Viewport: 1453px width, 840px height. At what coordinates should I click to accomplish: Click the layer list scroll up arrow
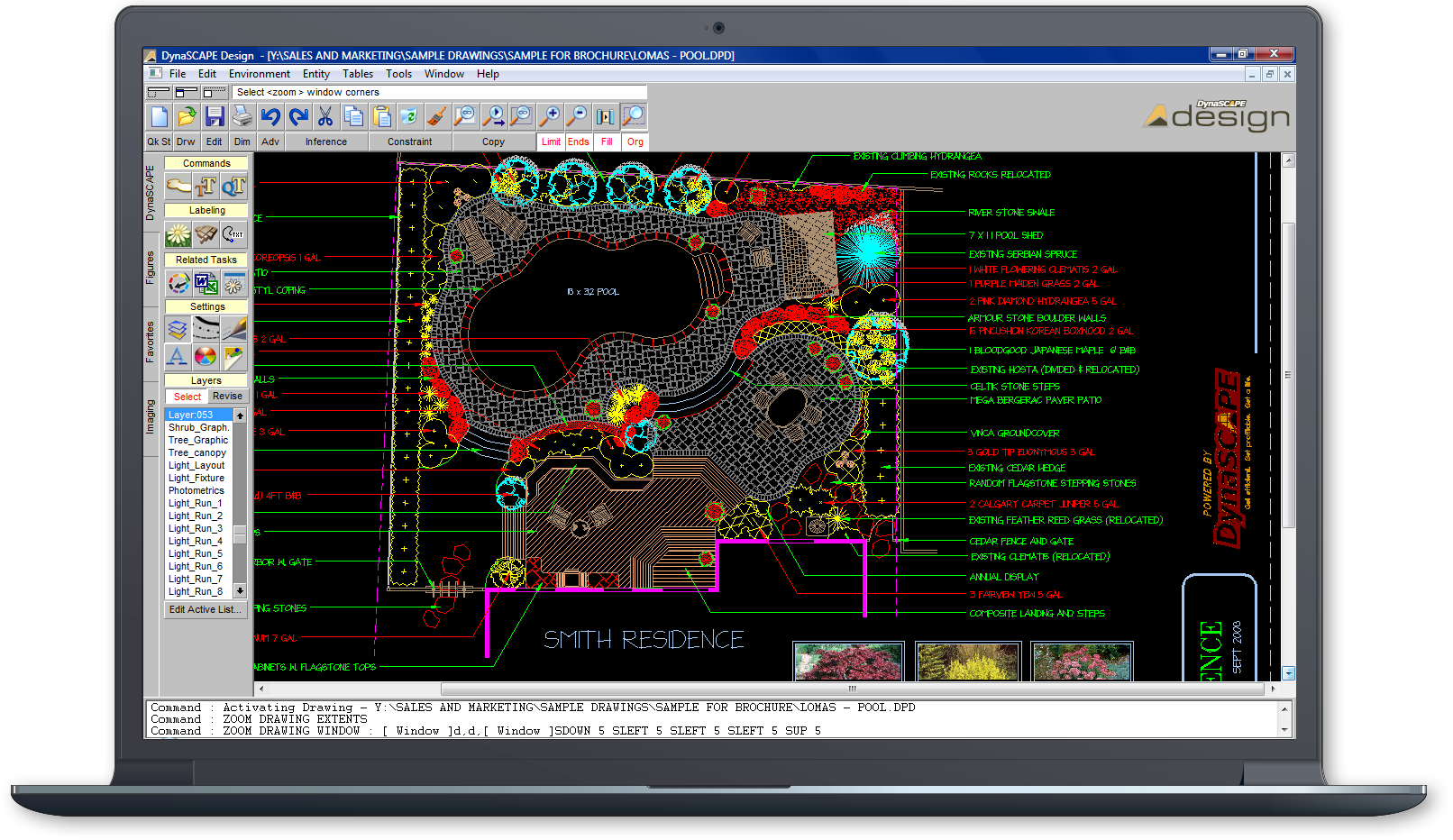(240, 415)
